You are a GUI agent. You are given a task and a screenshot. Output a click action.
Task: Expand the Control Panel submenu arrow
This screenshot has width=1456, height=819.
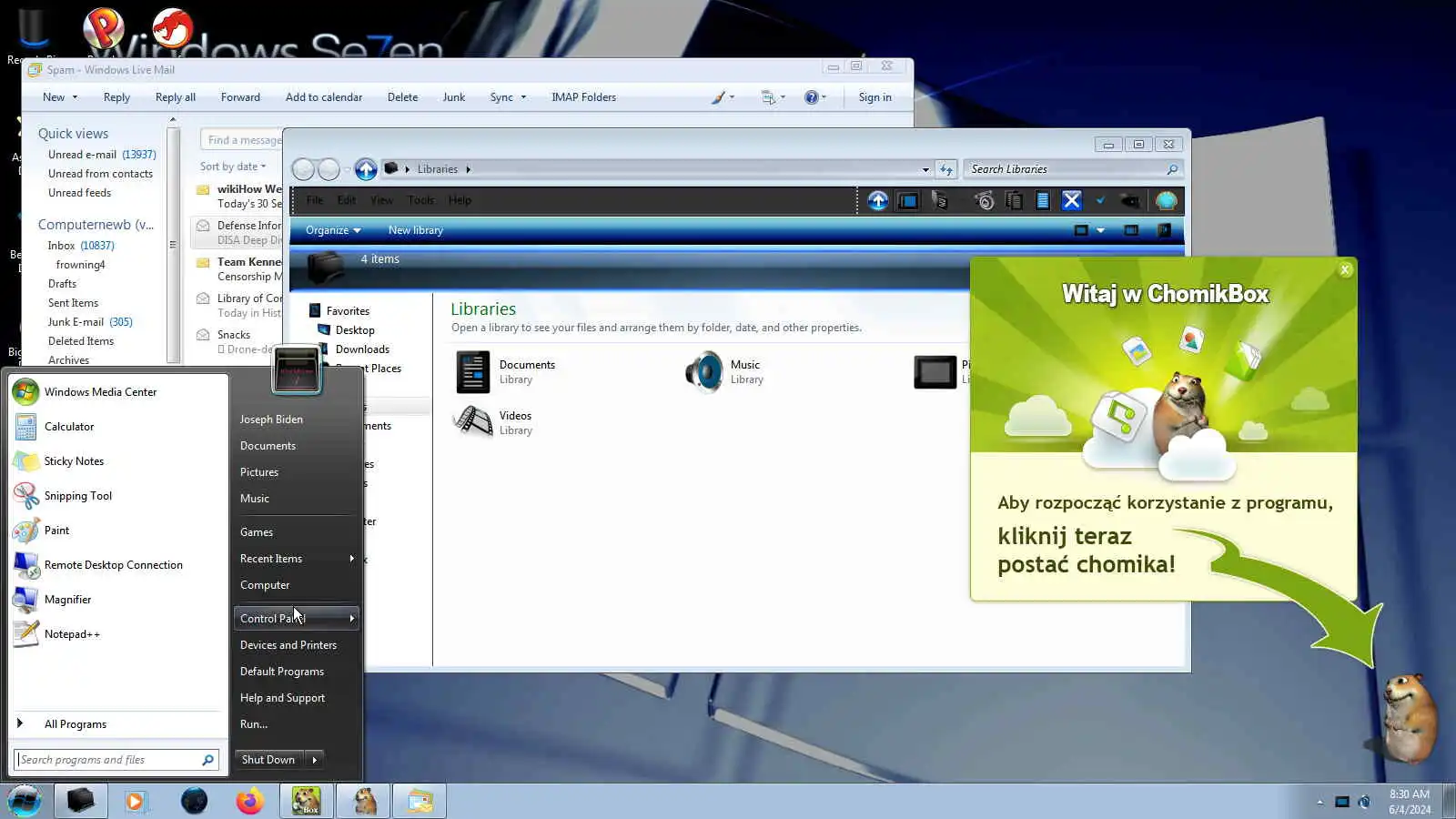[x=351, y=619]
